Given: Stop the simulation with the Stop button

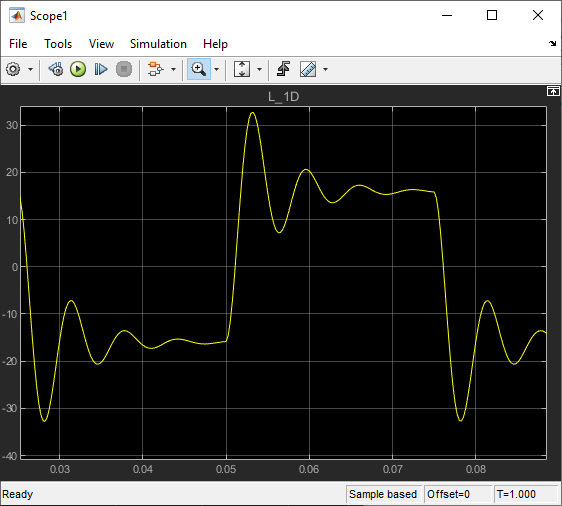Looking at the screenshot, I should 124,69.
